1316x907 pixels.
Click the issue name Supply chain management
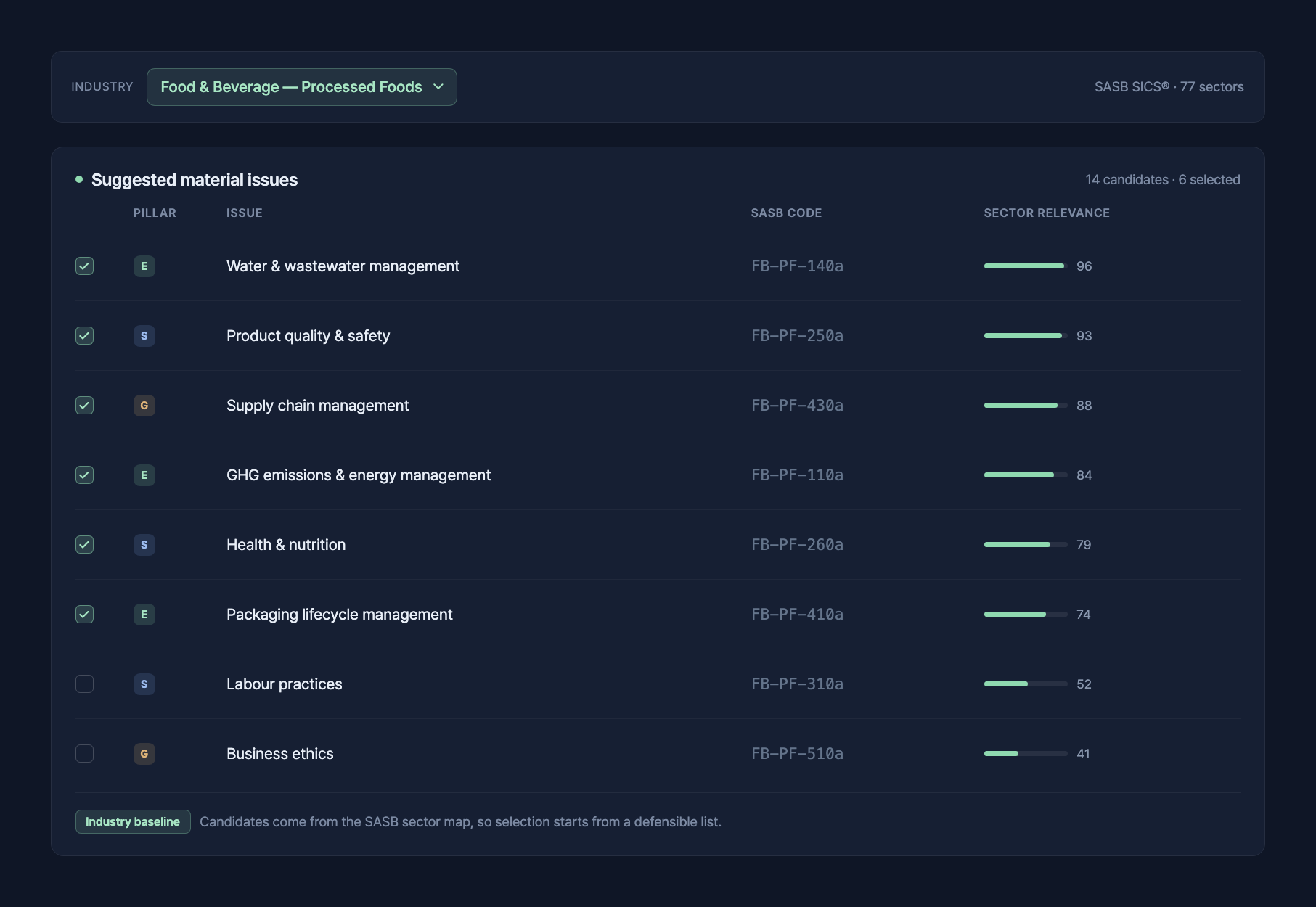(x=317, y=406)
